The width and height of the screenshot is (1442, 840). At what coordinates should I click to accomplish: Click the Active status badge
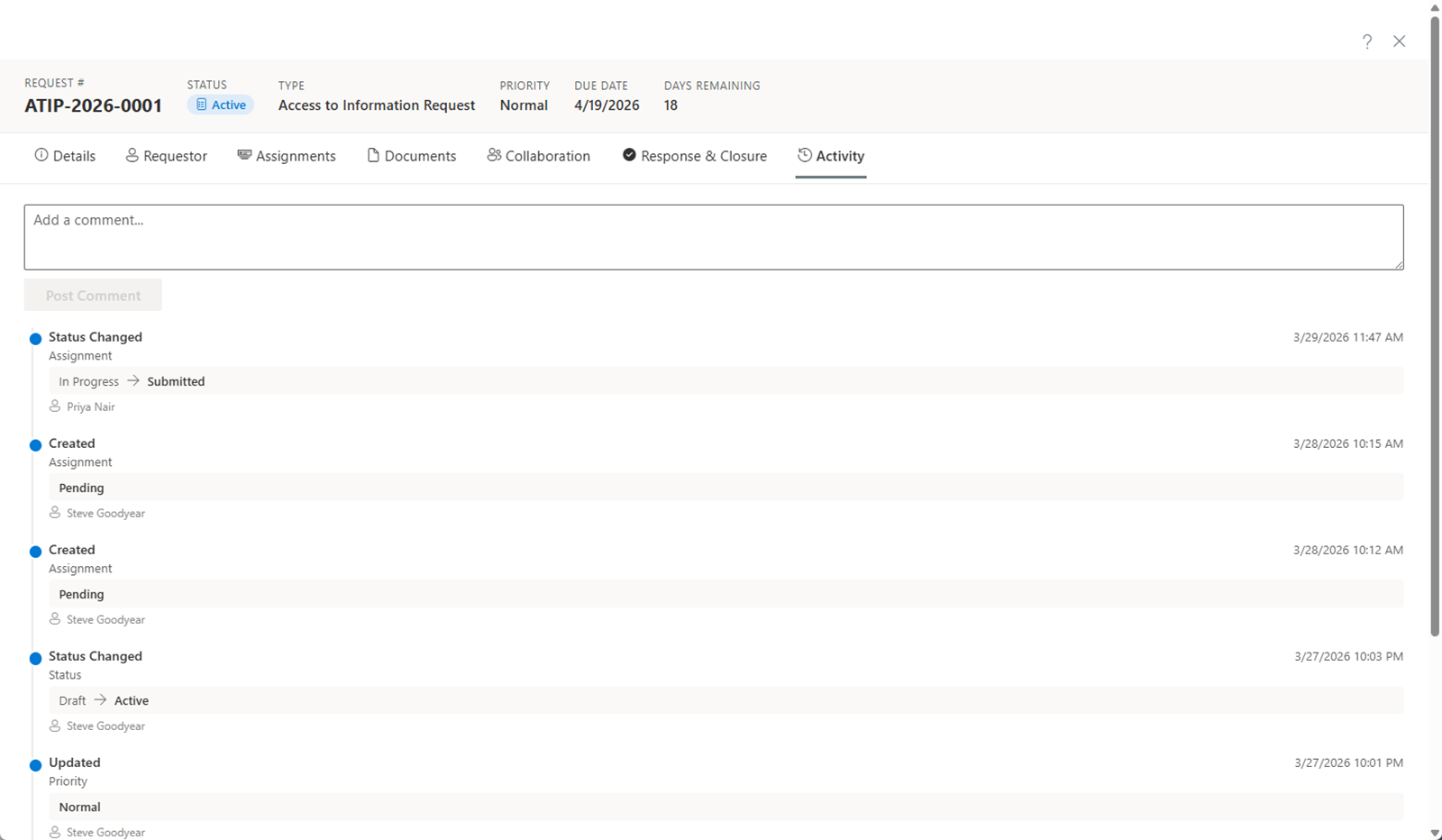(x=221, y=105)
